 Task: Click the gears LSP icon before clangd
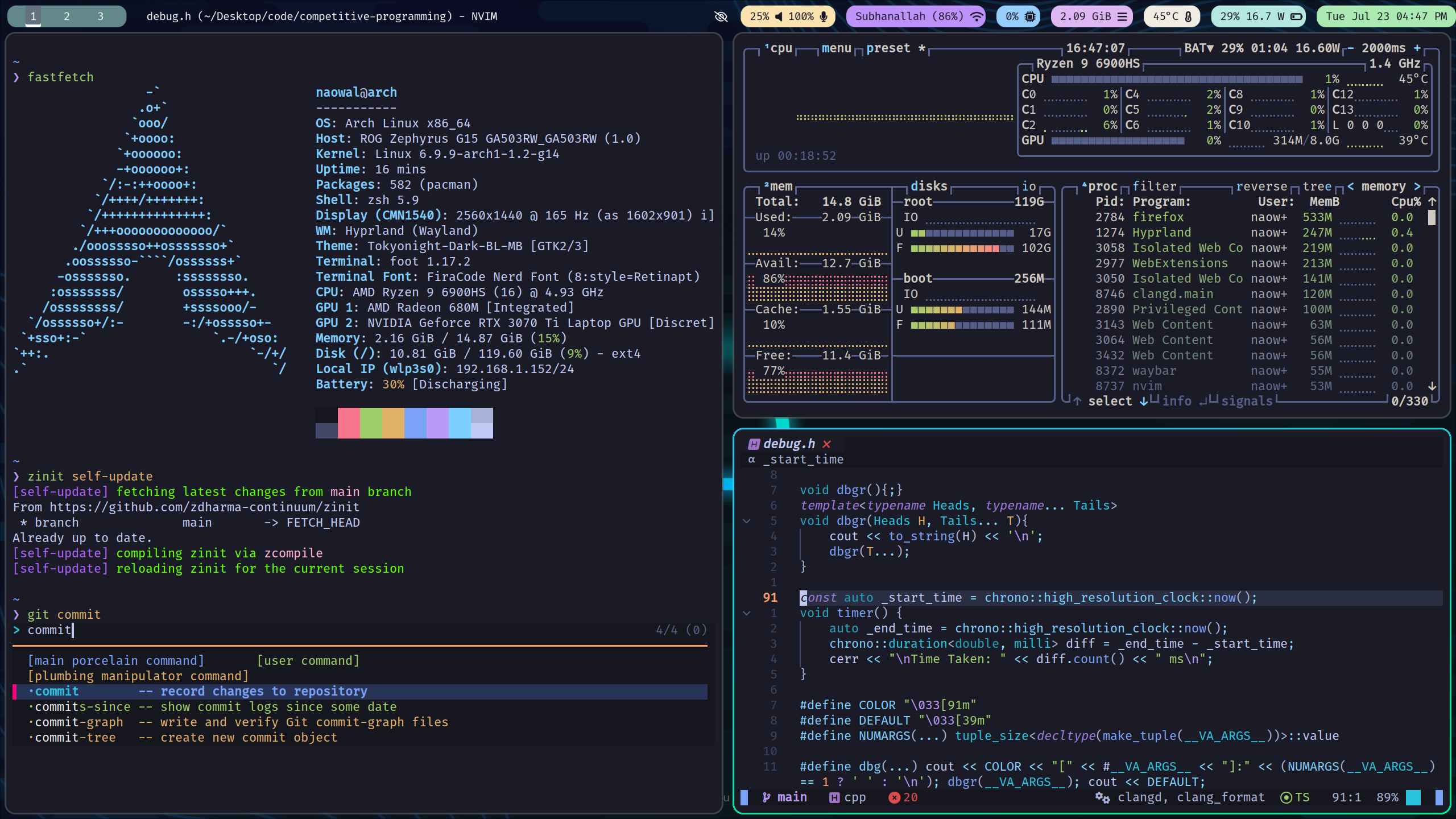click(x=1102, y=797)
